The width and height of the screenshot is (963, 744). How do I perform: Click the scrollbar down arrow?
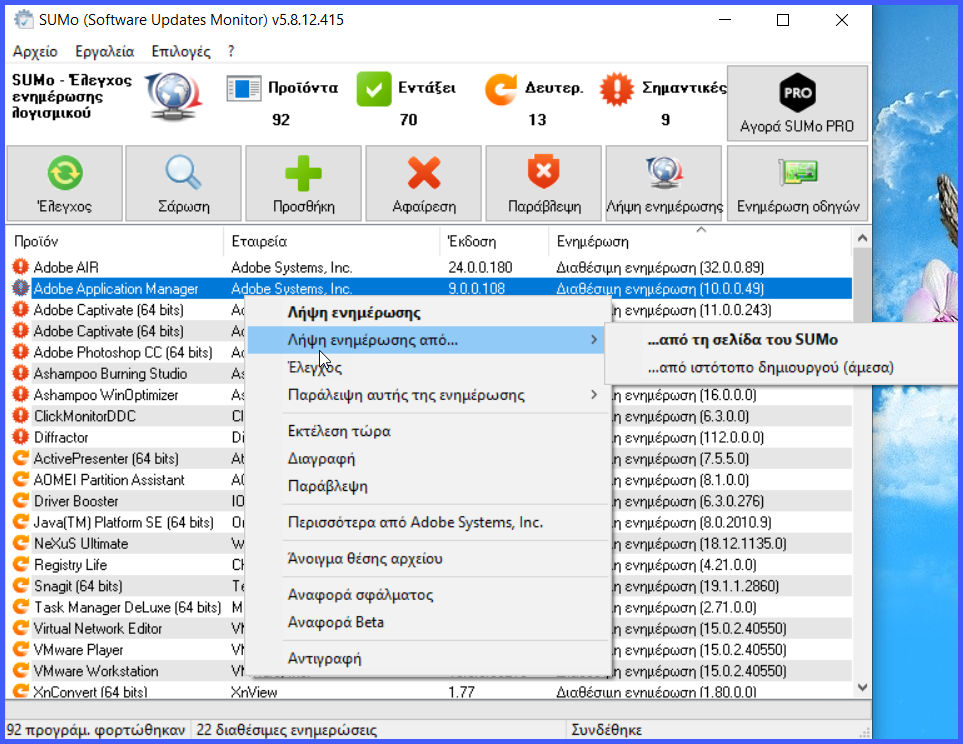[x=862, y=687]
